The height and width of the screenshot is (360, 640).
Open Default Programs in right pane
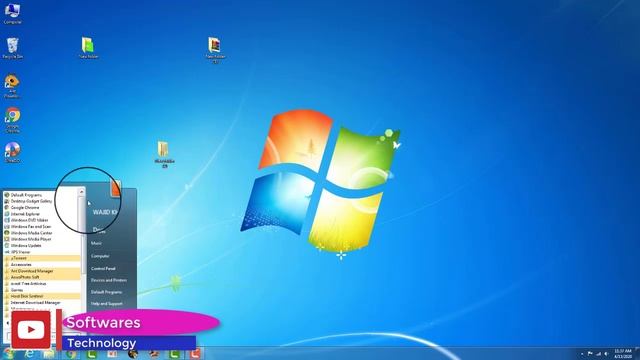[x=107, y=292]
